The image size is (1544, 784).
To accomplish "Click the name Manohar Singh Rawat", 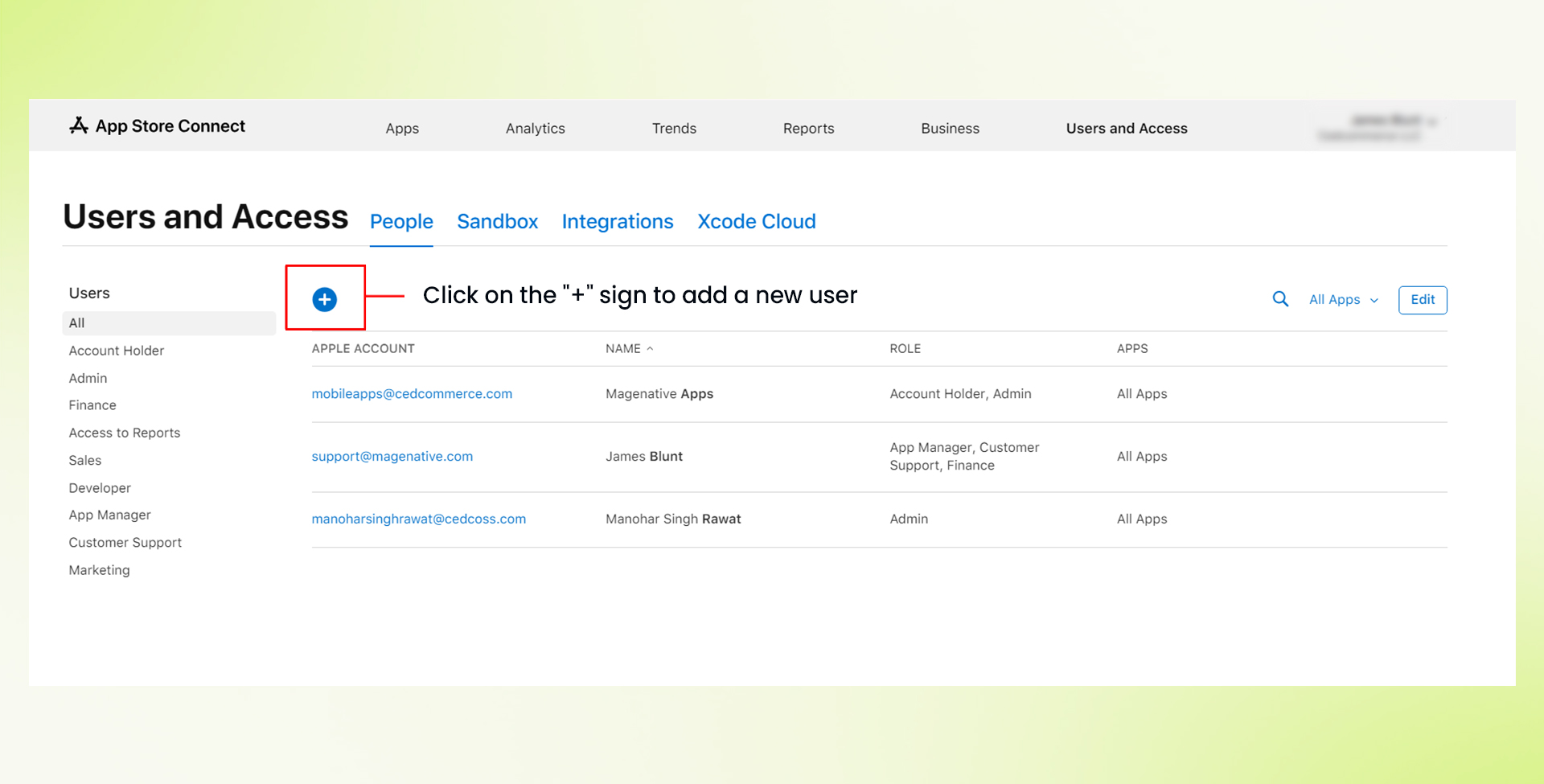I will [x=673, y=519].
